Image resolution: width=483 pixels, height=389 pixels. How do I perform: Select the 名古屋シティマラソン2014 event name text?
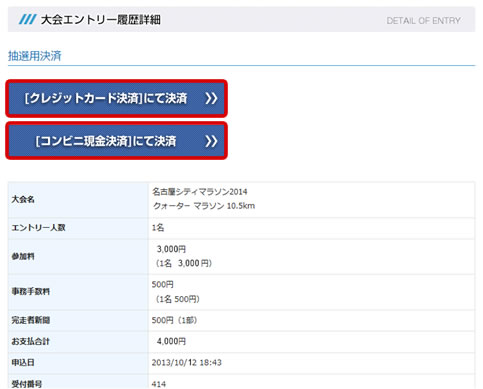[x=200, y=192]
